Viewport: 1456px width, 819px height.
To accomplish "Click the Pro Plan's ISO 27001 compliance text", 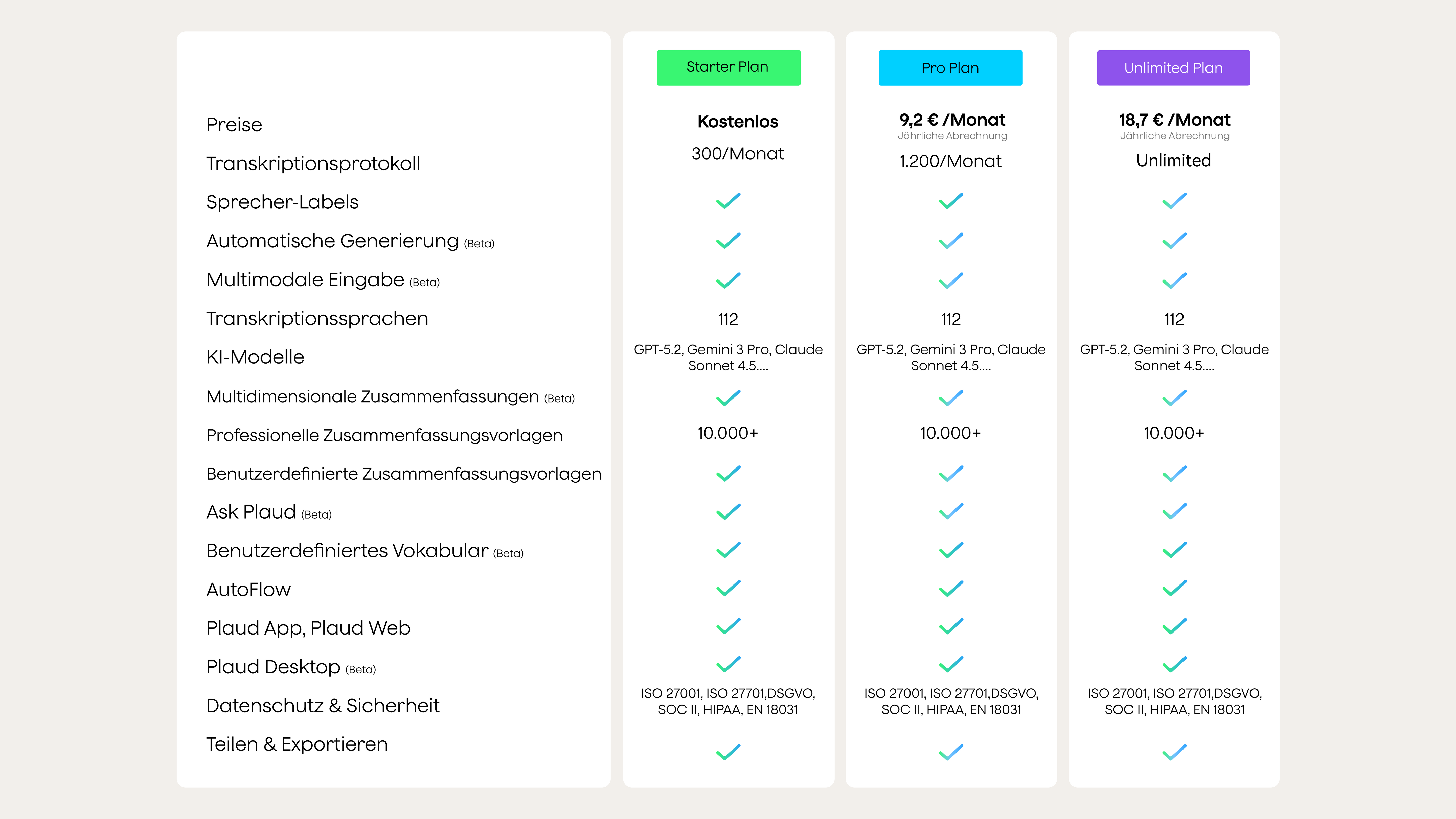I will pyautogui.click(x=951, y=701).
